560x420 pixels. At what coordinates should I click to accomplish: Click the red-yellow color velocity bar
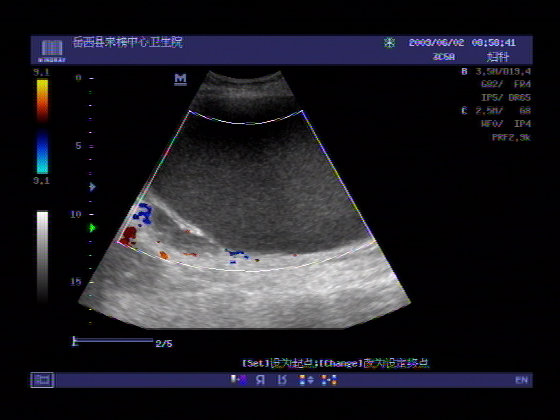[x=42, y=101]
